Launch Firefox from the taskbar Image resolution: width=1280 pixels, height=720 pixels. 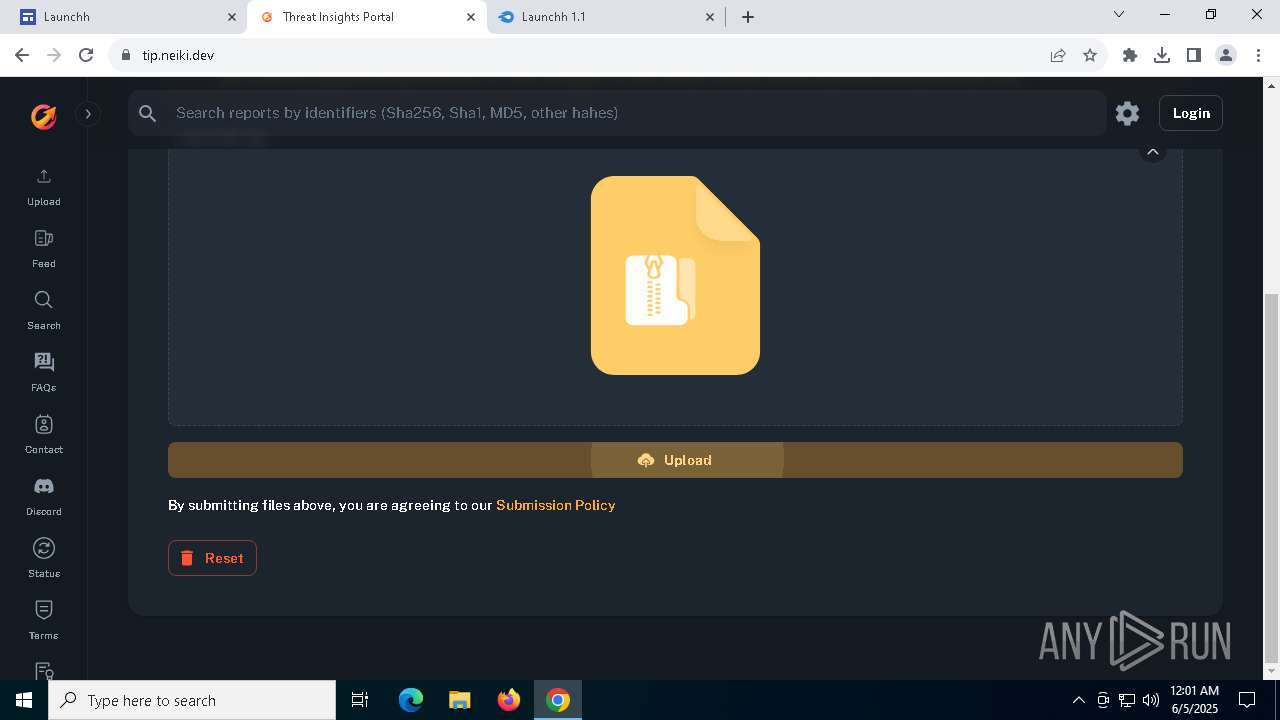tap(509, 700)
